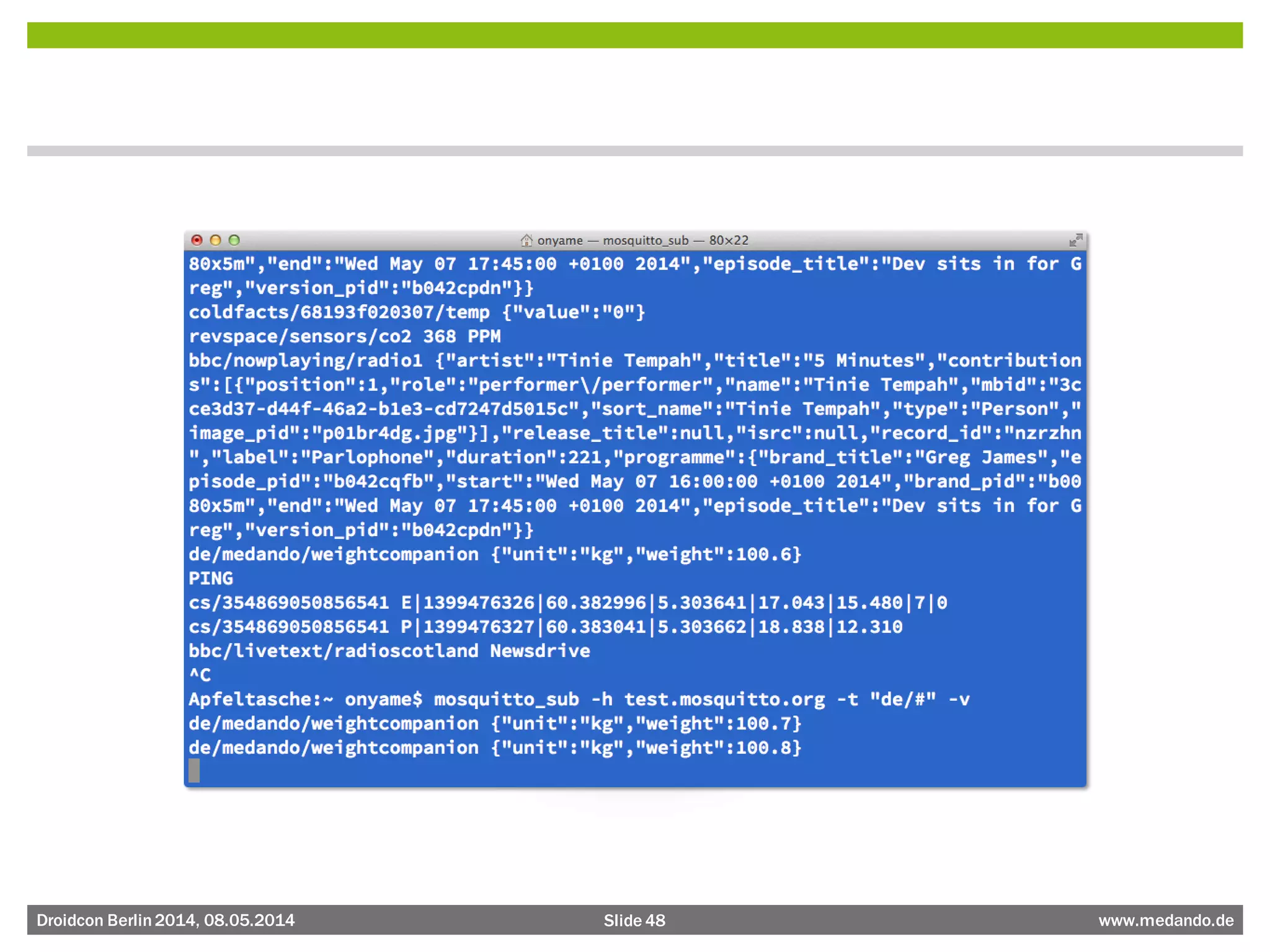Click the home folder icon in title bar
The image size is (1270, 952).
[x=526, y=240]
